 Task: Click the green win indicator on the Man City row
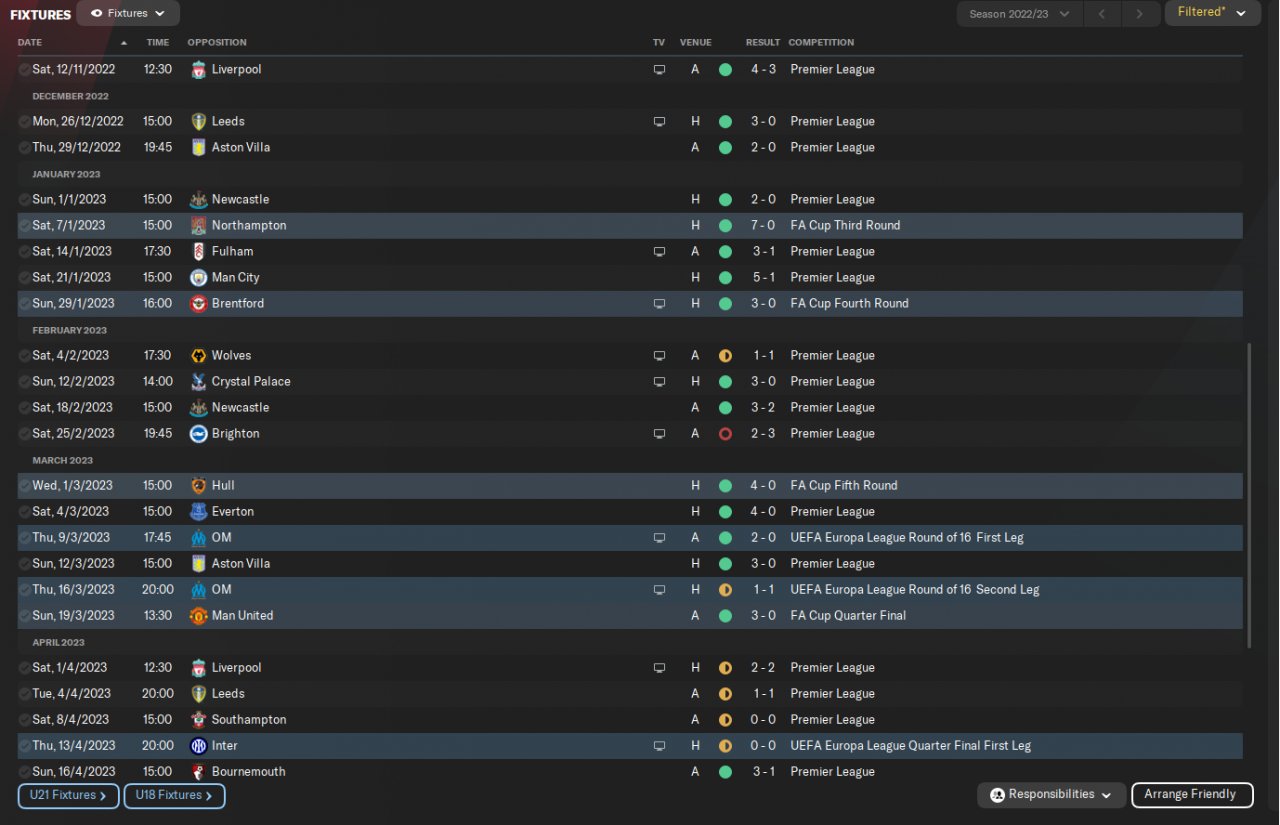[725, 278]
